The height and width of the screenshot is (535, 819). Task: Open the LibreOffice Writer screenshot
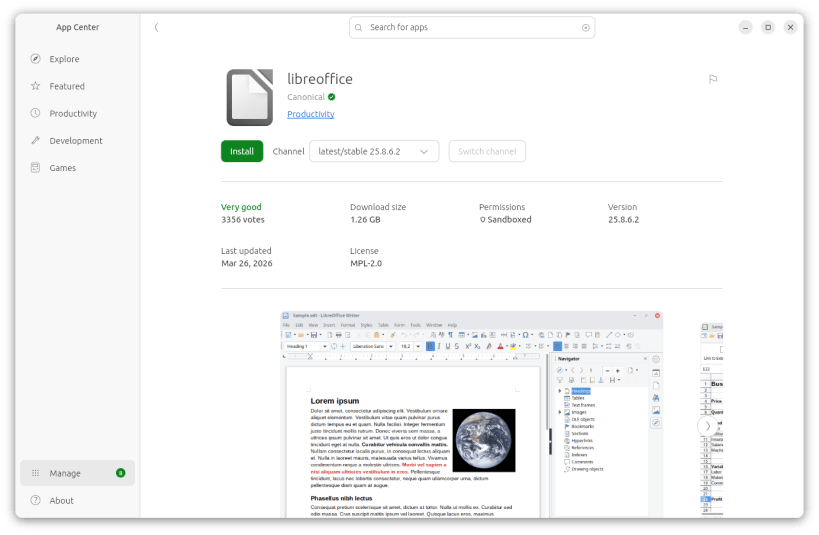coord(470,414)
